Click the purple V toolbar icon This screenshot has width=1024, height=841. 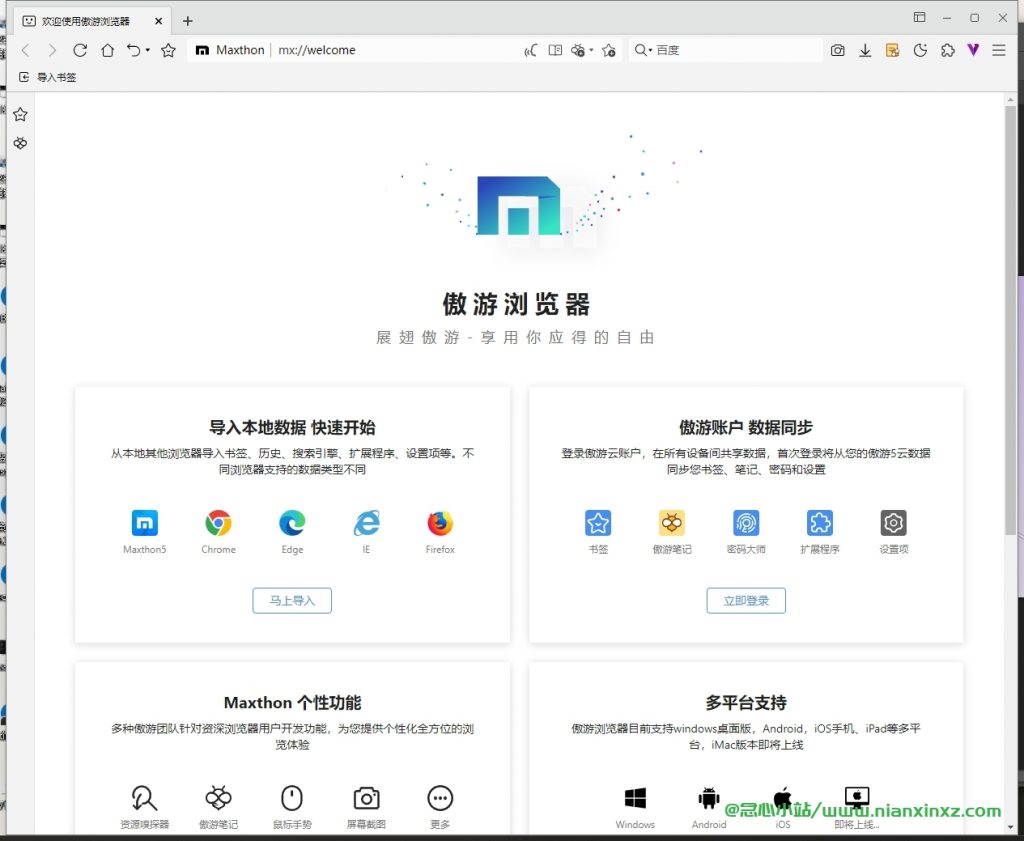973,50
